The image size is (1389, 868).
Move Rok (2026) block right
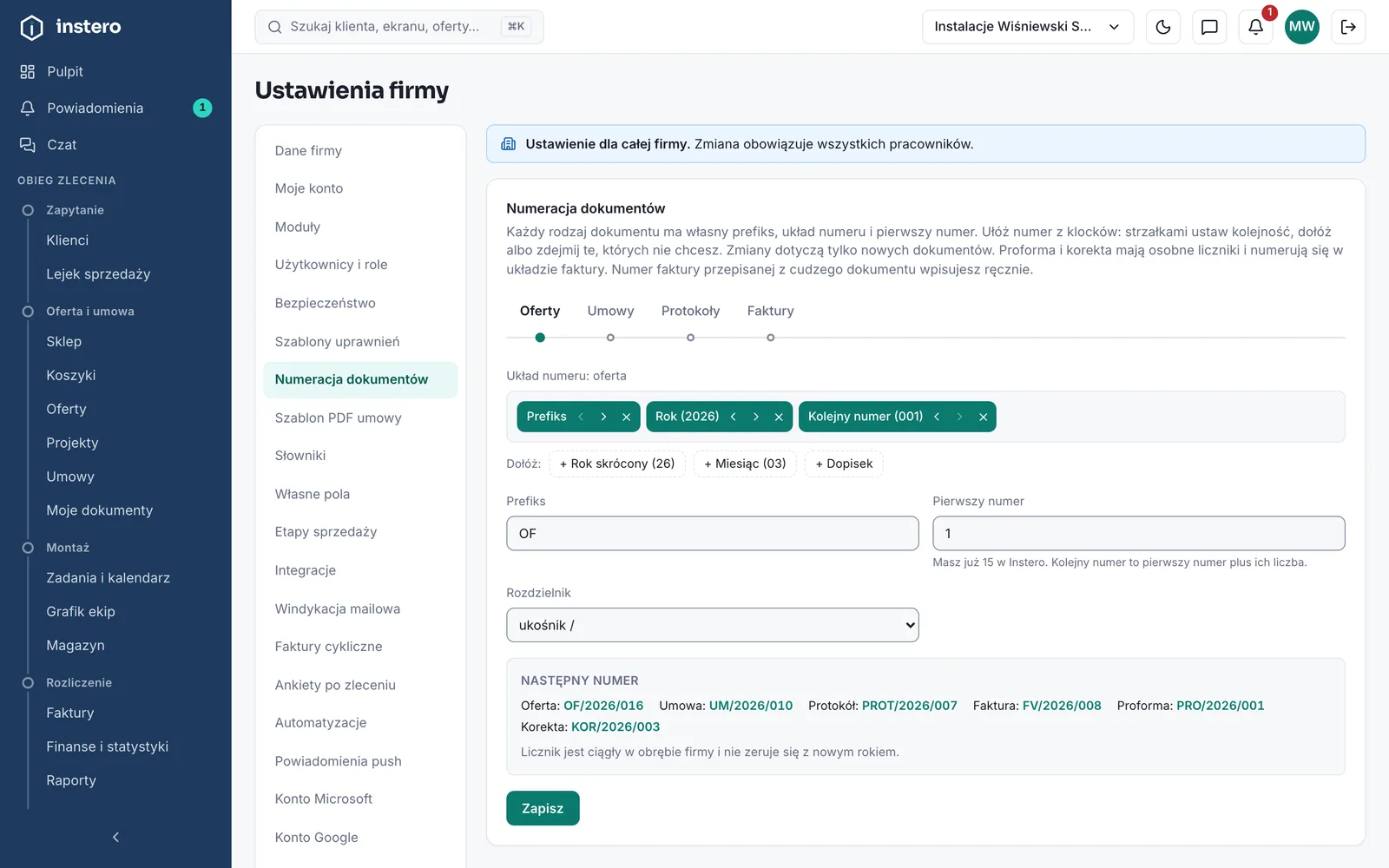(756, 417)
